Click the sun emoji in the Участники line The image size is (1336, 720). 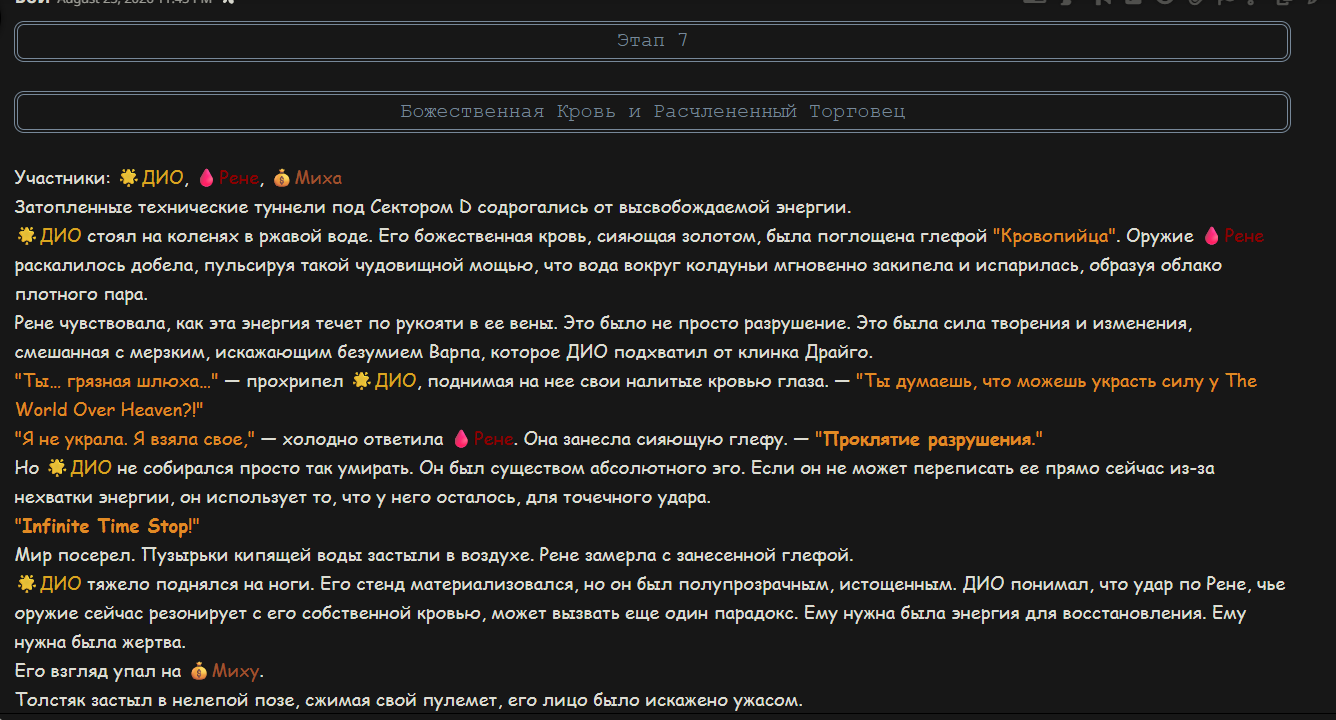128,178
